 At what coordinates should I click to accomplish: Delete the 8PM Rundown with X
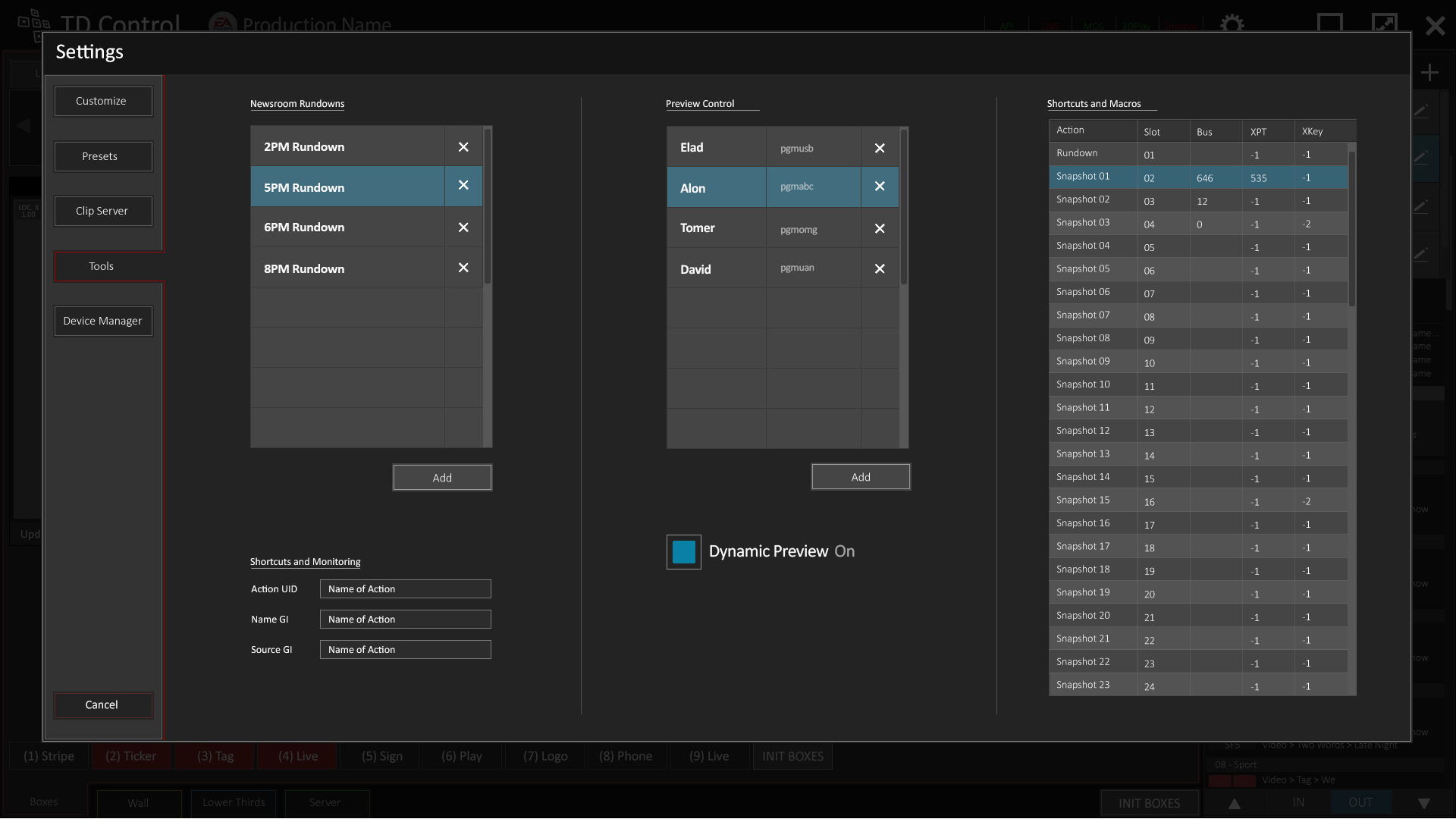(463, 268)
